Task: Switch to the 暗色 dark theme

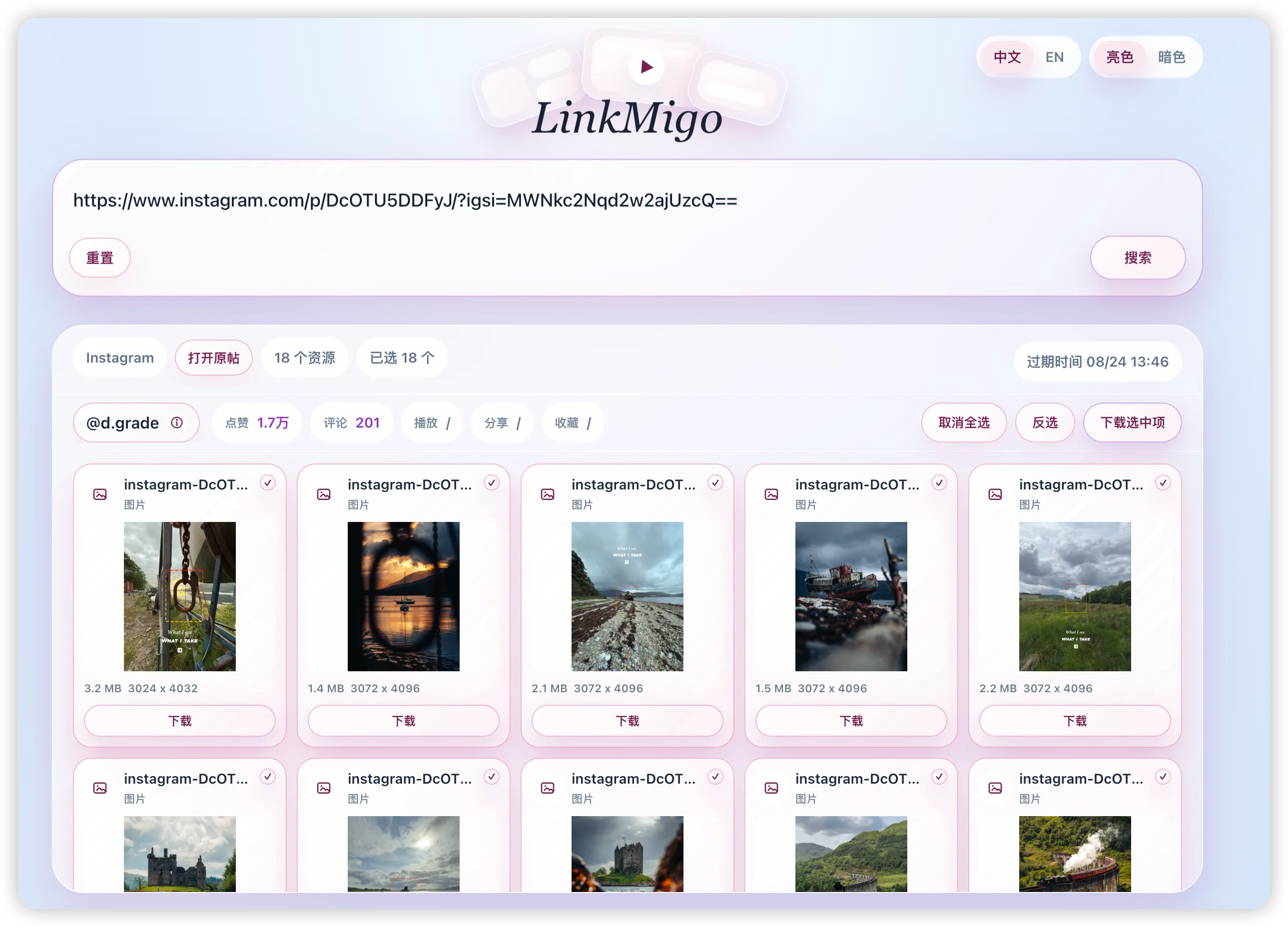Action: [x=1172, y=57]
